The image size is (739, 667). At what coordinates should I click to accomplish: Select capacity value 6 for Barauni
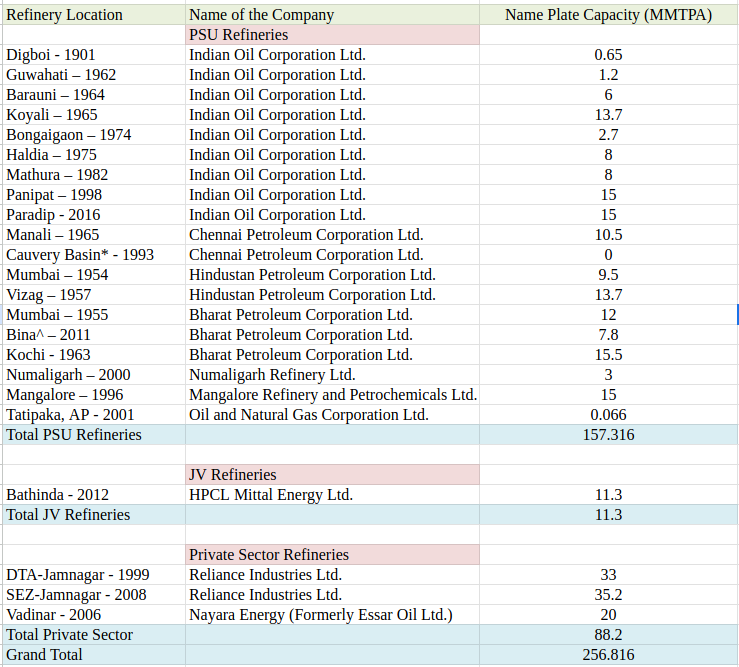click(x=609, y=95)
